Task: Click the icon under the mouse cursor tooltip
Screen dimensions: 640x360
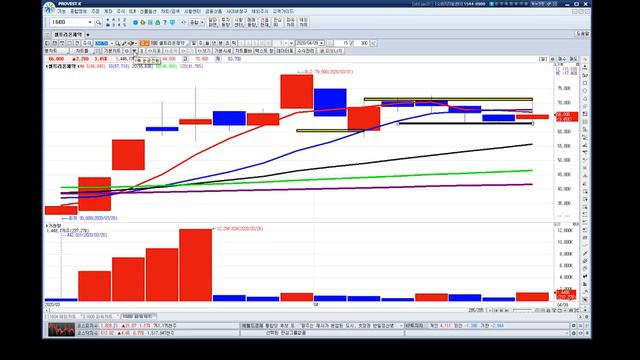Action: [x=134, y=51]
